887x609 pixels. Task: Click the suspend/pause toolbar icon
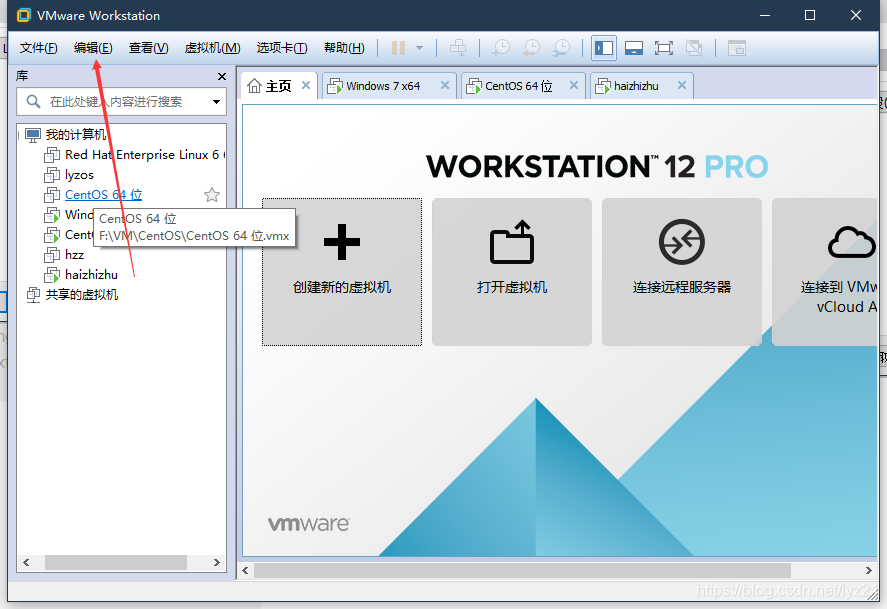pyautogui.click(x=398, y=48)
